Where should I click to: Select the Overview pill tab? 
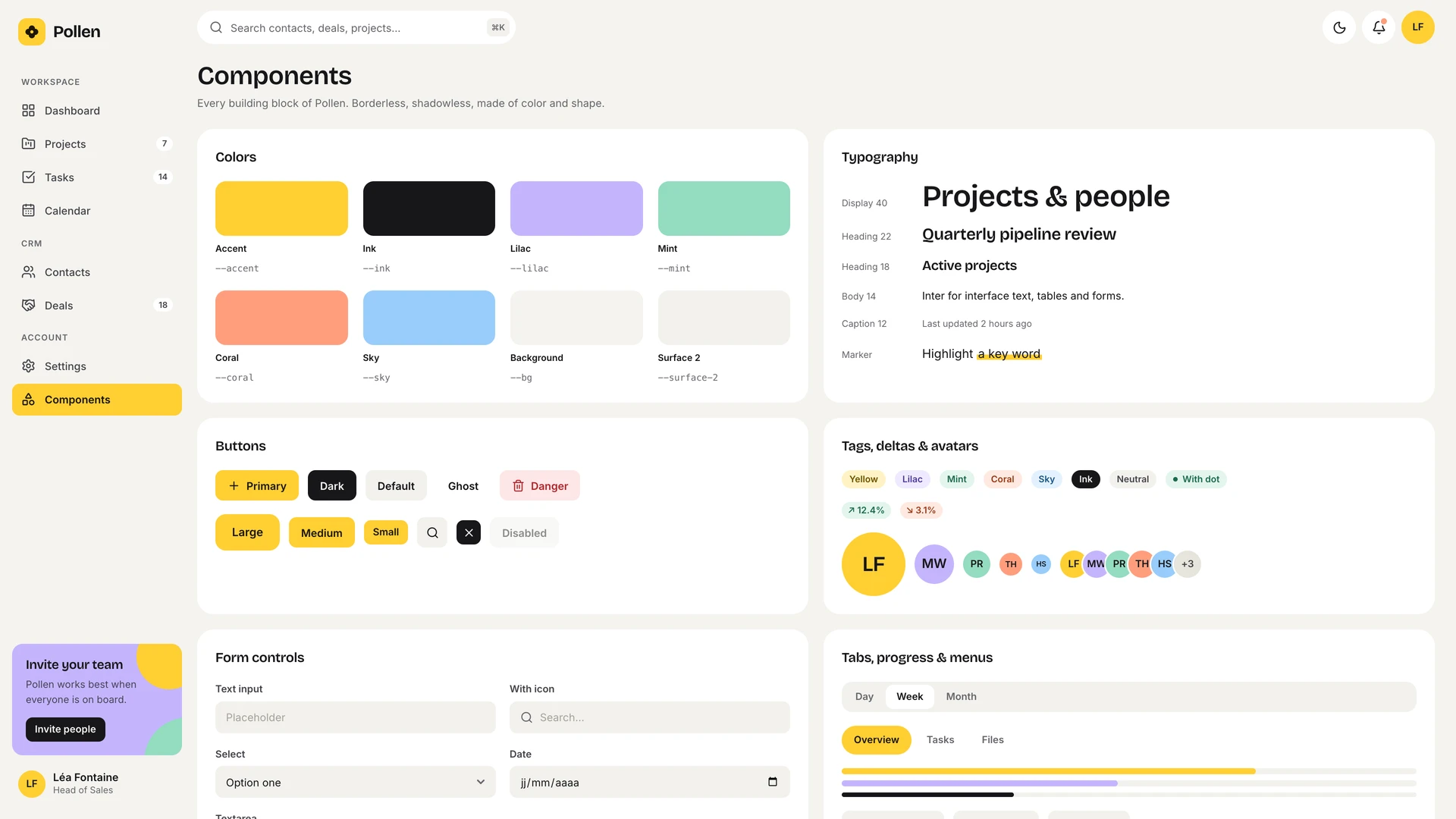(877, 740)
